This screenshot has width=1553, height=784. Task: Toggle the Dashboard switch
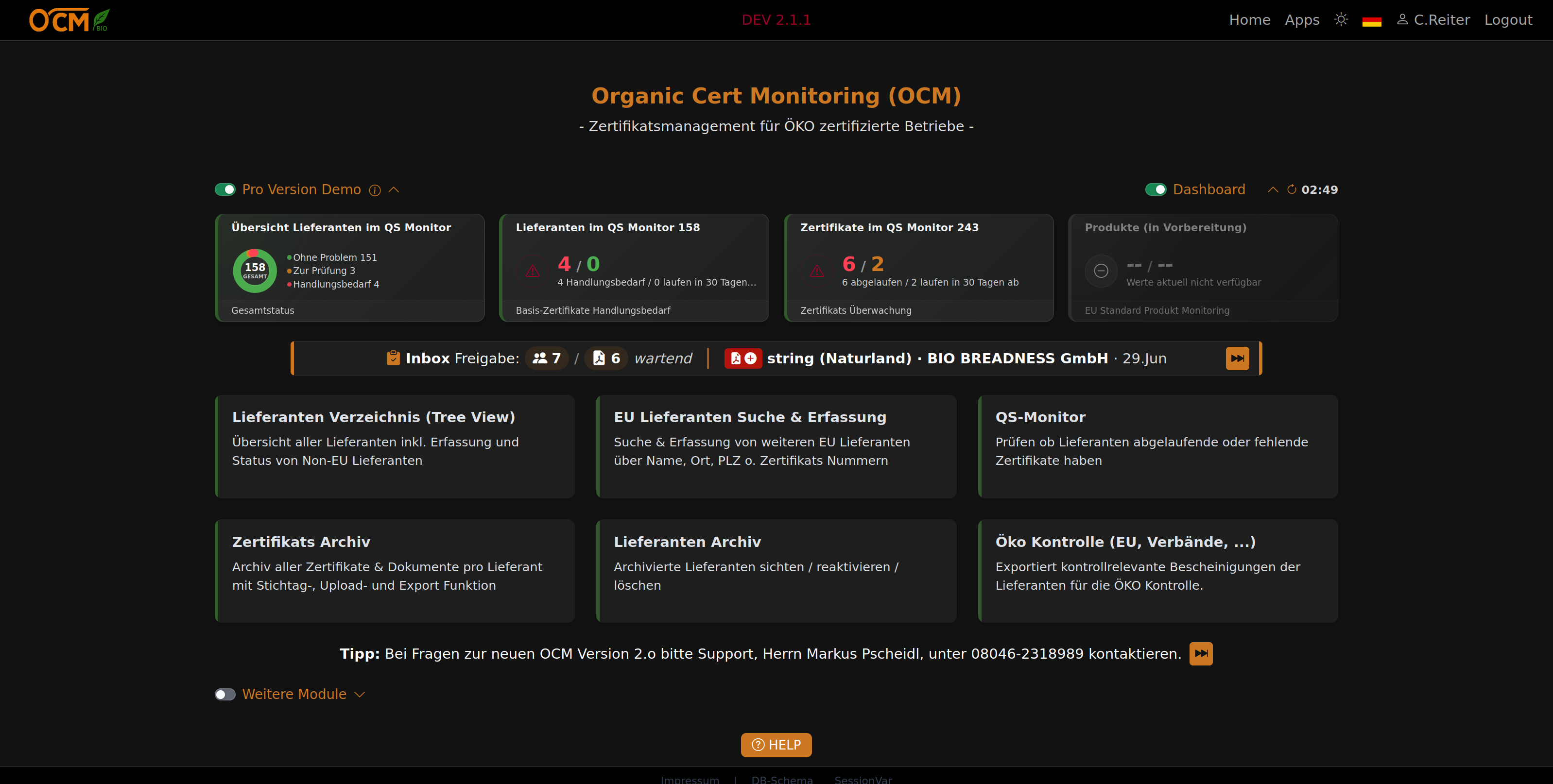pyautogui.click(x=1156, y=190)
